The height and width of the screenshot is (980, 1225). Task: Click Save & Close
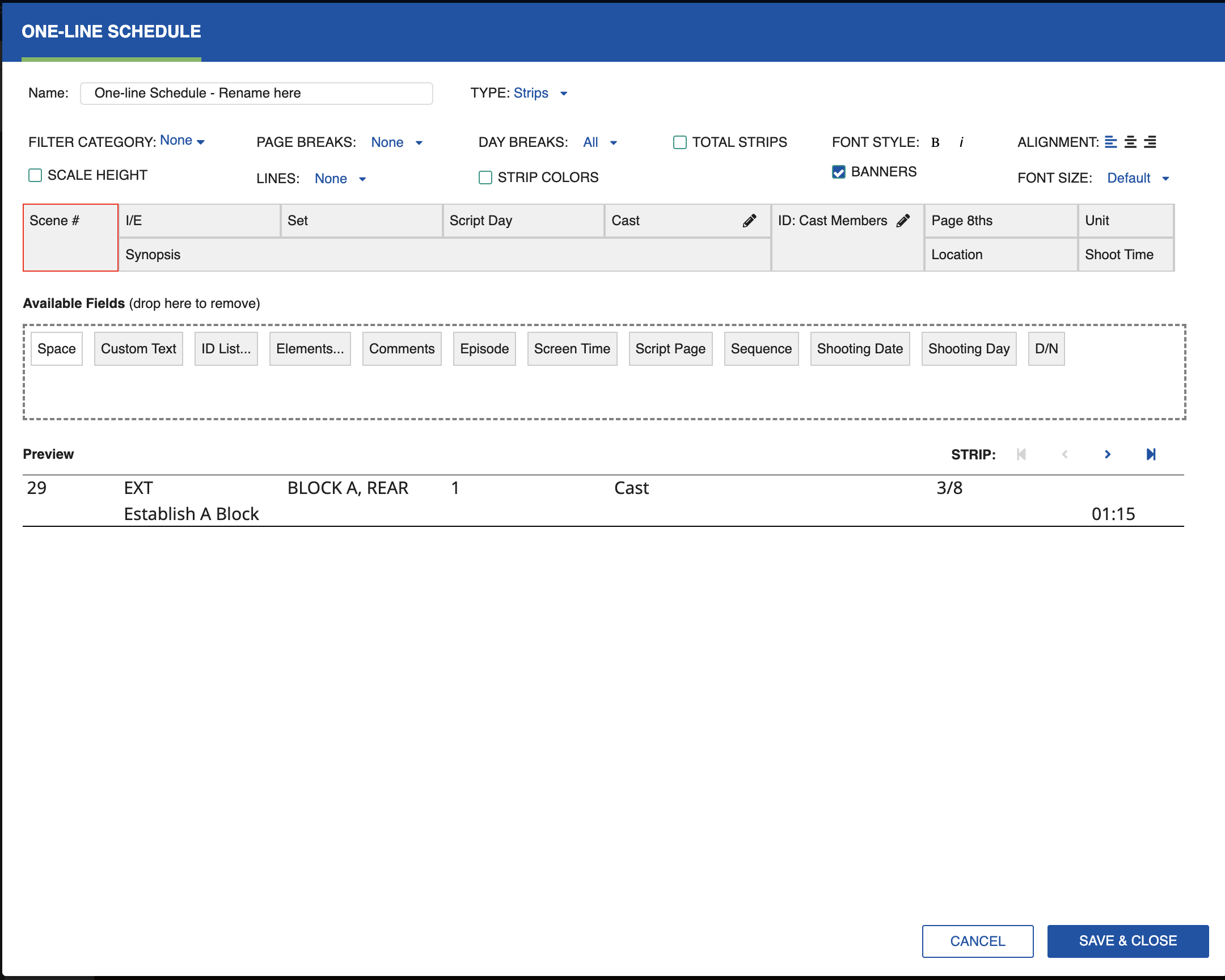(x=1128, y=941)
